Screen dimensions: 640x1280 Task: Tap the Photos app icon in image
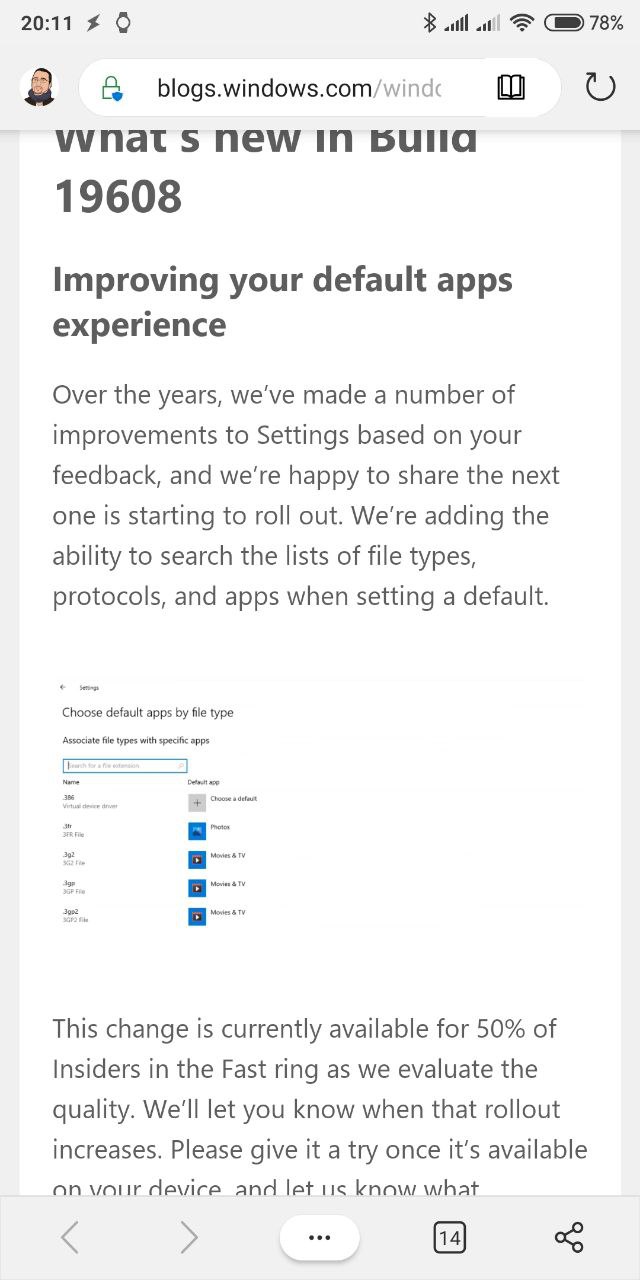197,830
